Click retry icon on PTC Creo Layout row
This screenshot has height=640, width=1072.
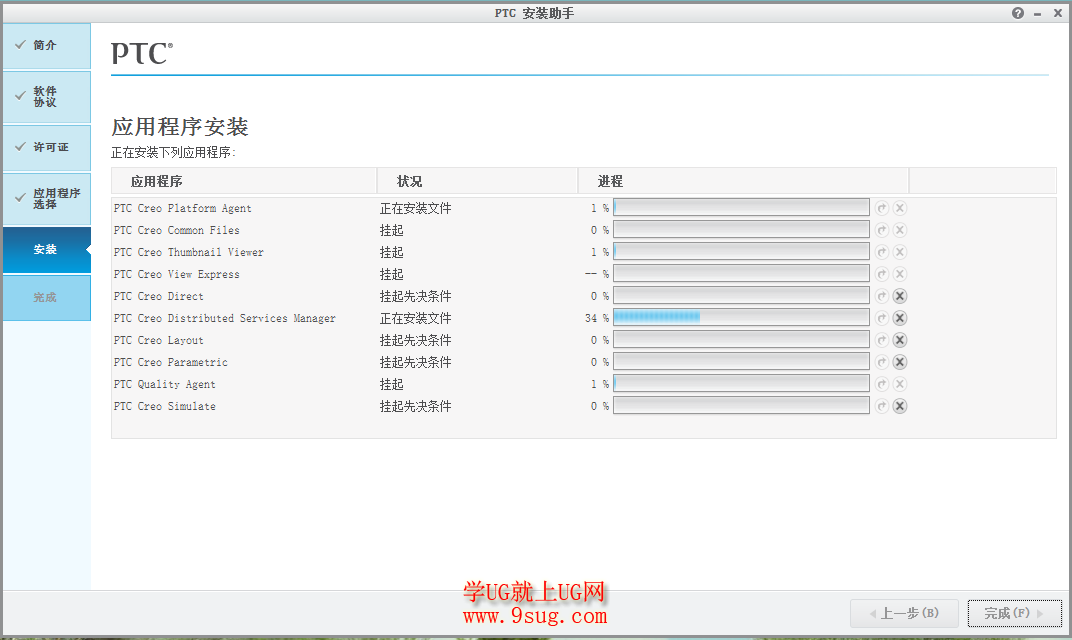click(882, 340)
